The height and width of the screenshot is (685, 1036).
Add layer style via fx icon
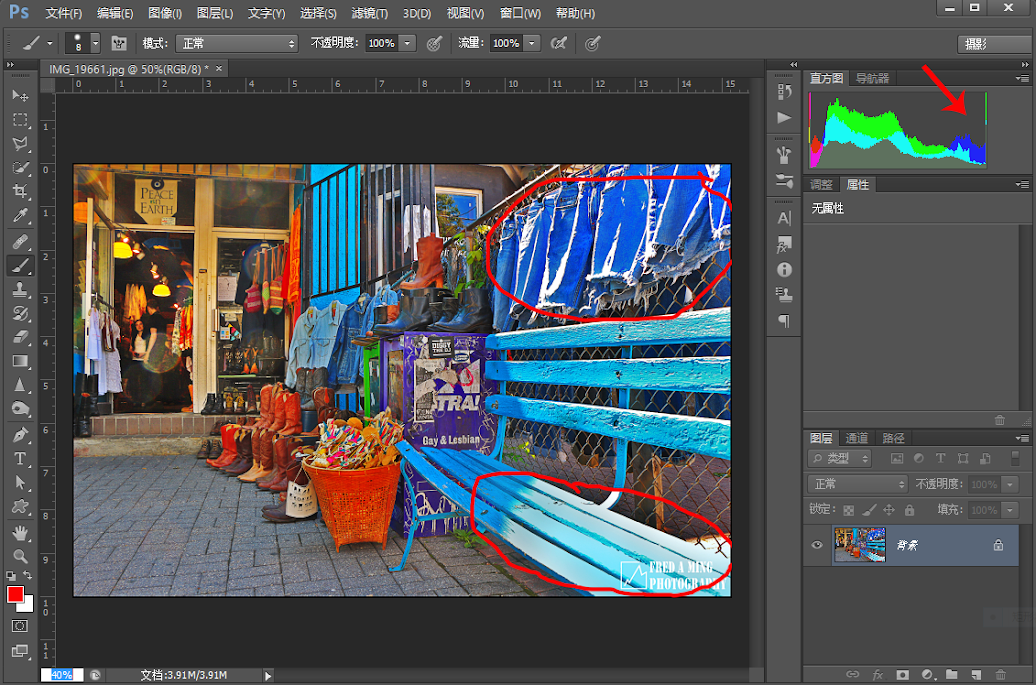[877, 674]
